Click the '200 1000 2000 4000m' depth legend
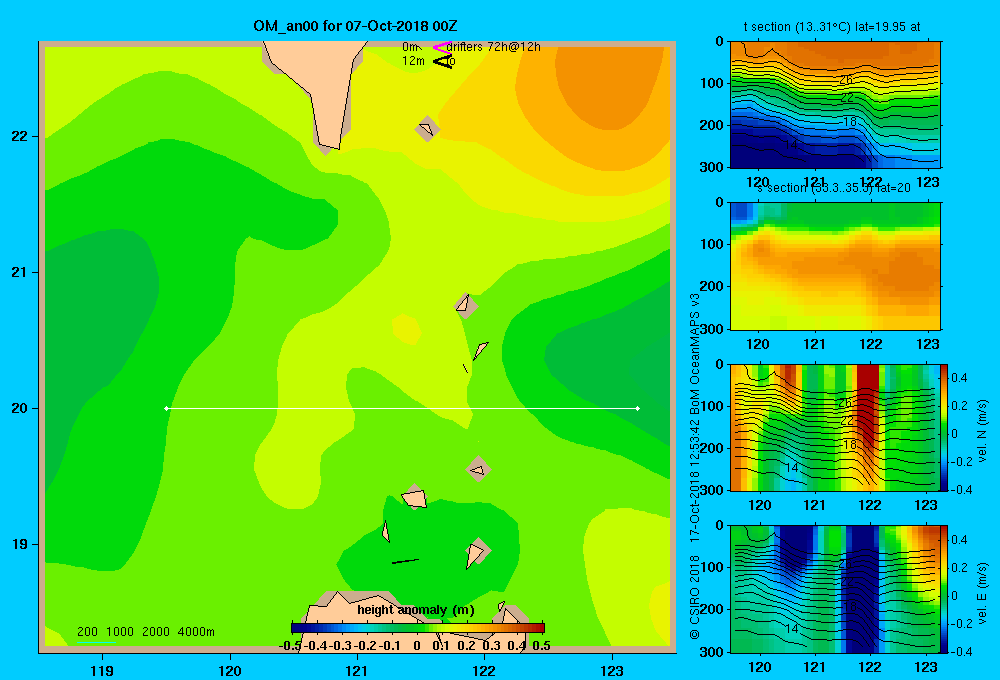The width and height of the screenshot is (1000, 680). pos(145,632)
